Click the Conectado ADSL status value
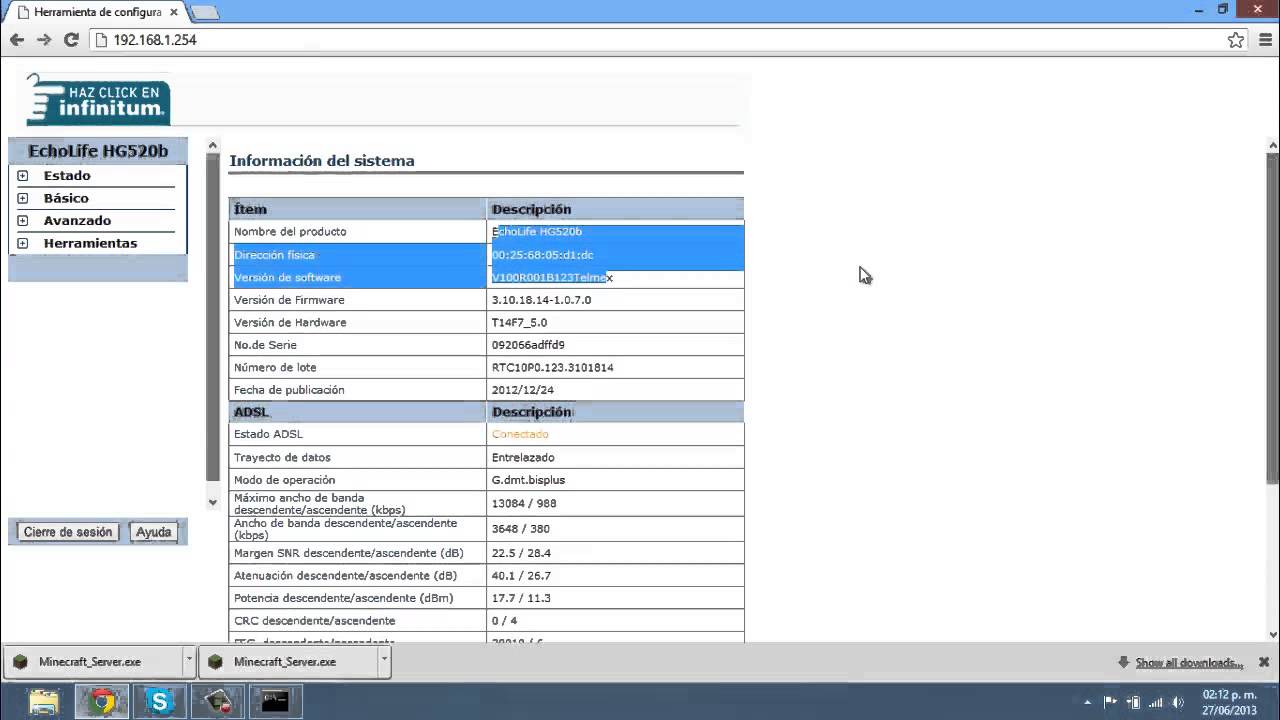 [520, 434]
